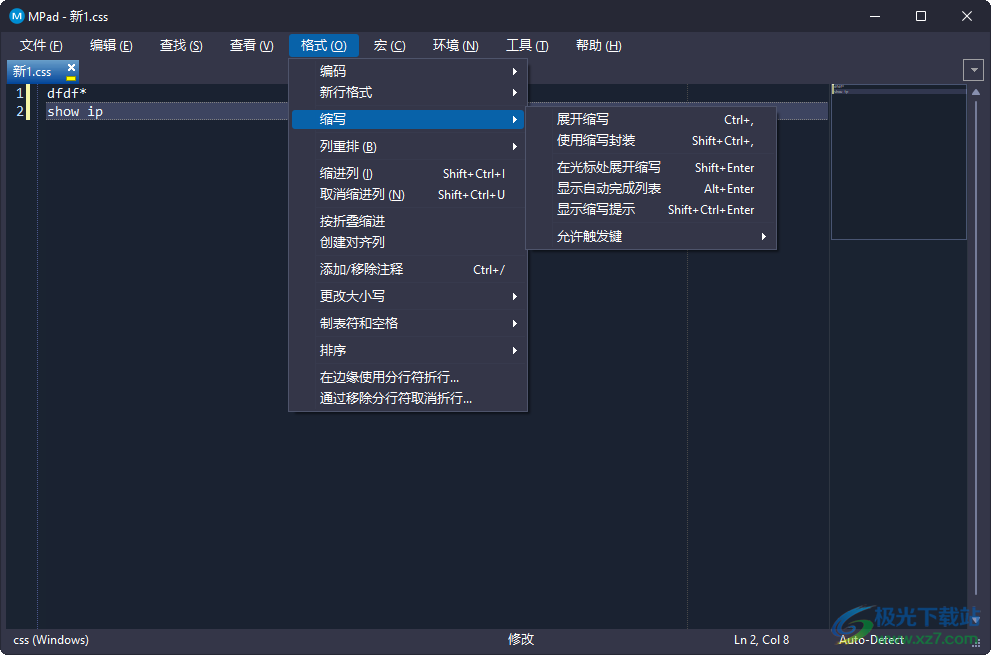Open the tab list dropdown arrow

[x=974, y=70]
